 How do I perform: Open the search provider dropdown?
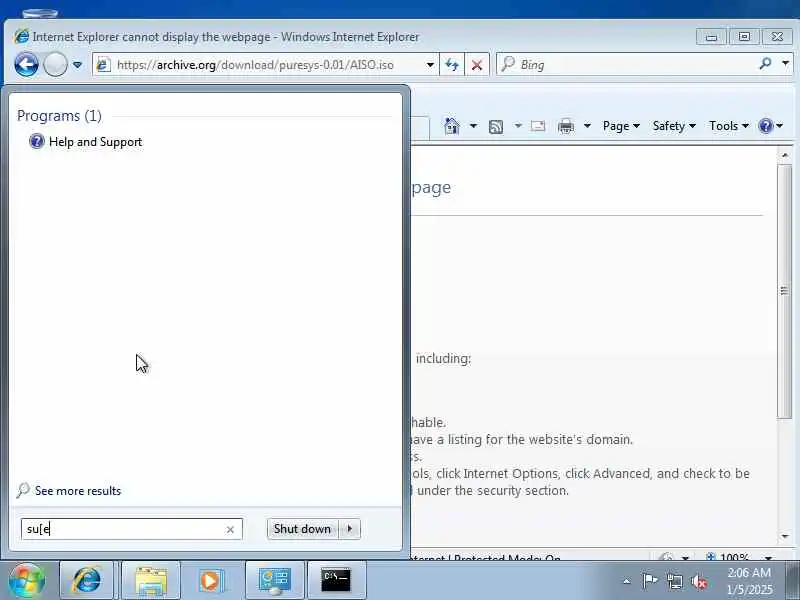(x=785, y=64)
